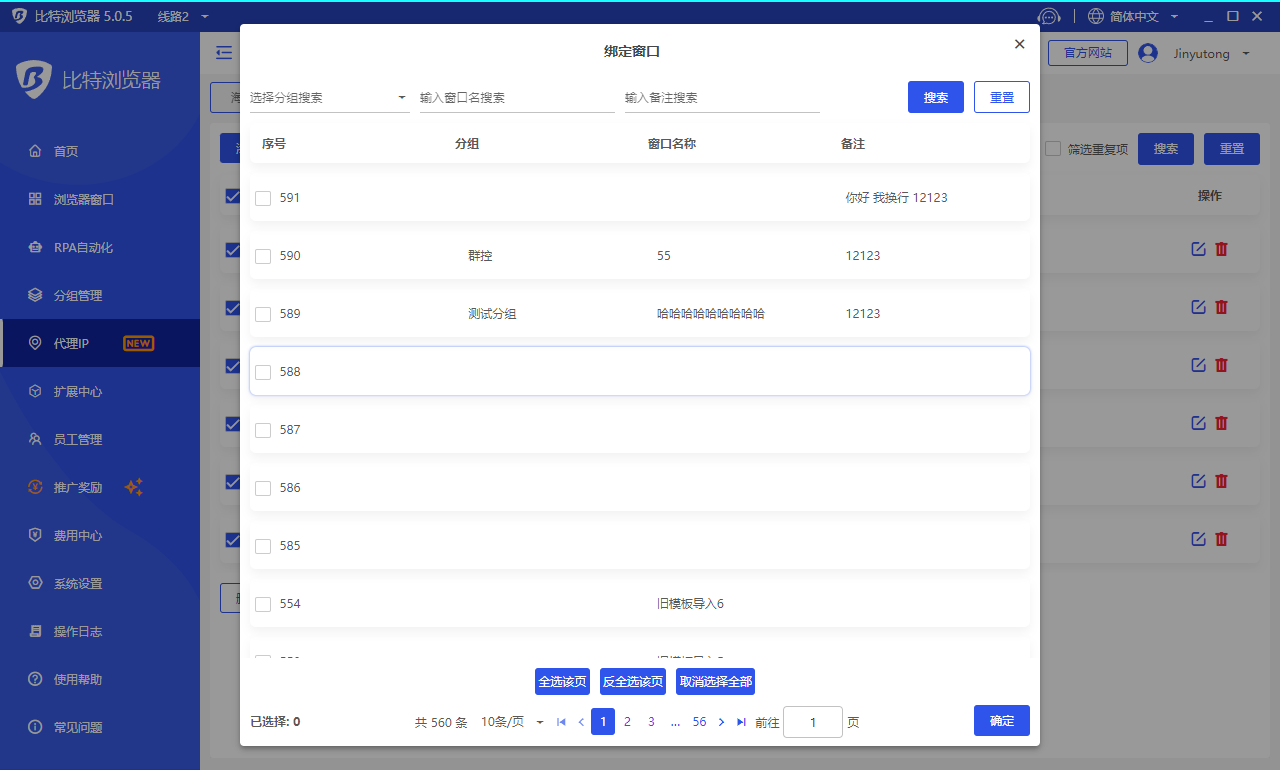1280x770 pixels.
Task: Click the customer service chat icon
Action: [1048, 17]
